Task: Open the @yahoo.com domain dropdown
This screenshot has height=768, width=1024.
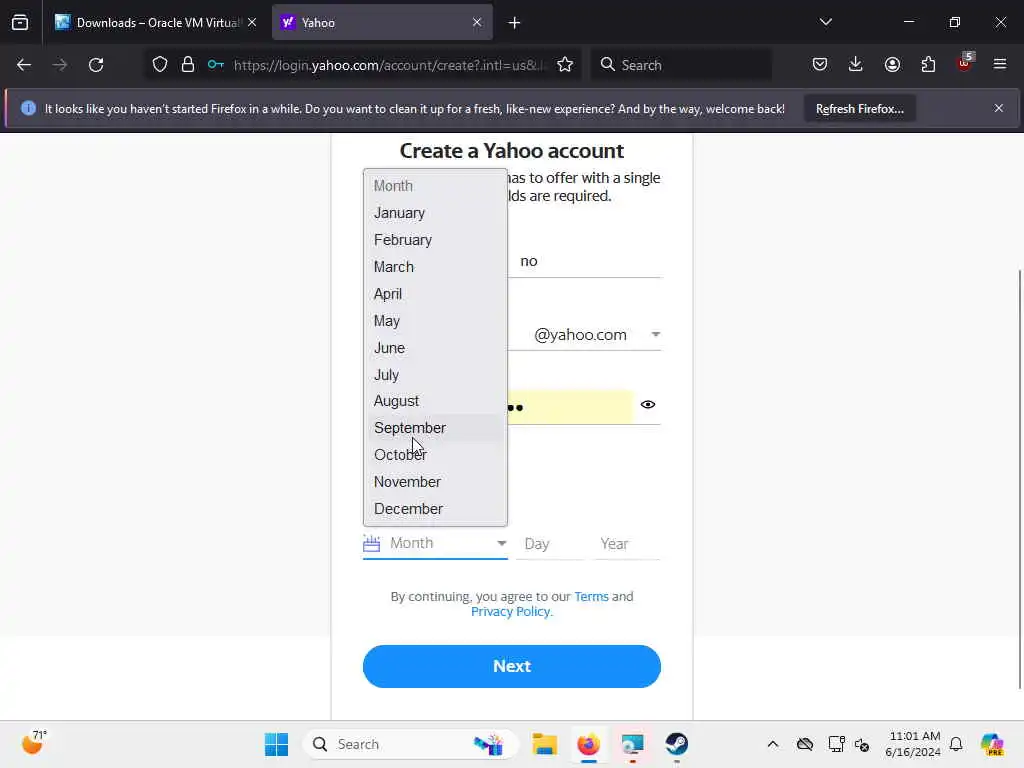Action: (597, 334)
